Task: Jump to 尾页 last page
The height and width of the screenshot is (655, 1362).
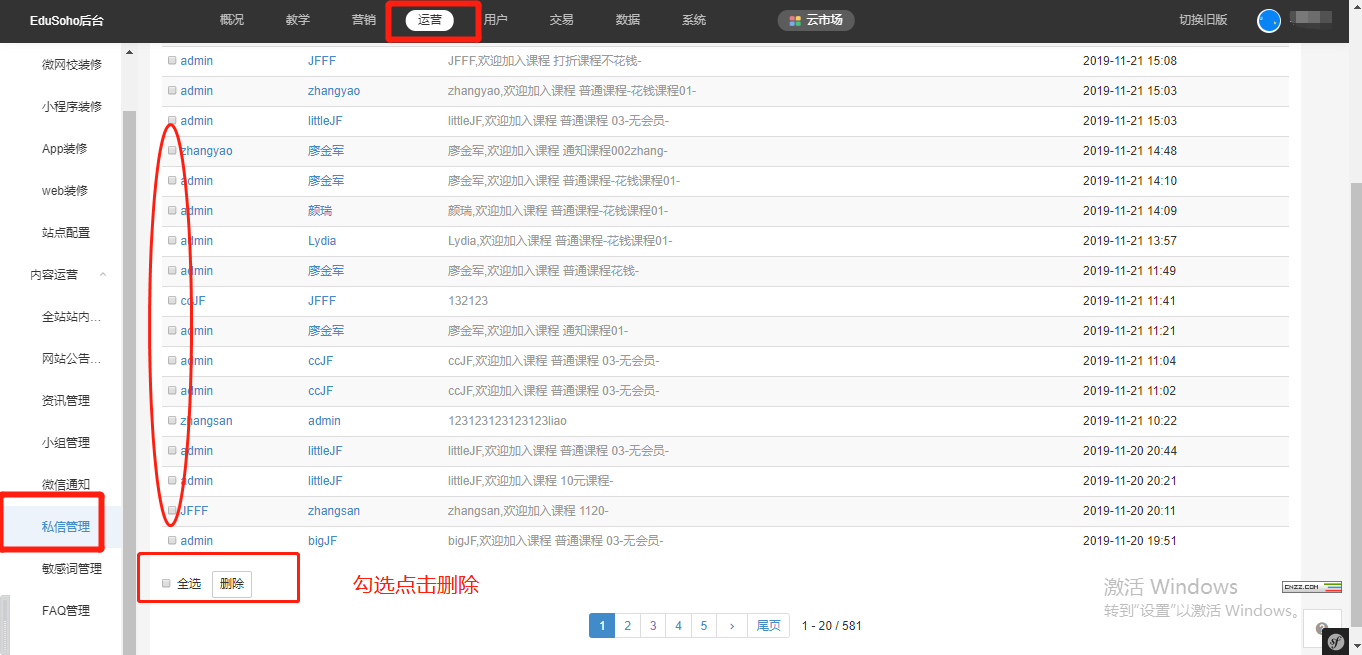Action: click(x=768, y=626)
